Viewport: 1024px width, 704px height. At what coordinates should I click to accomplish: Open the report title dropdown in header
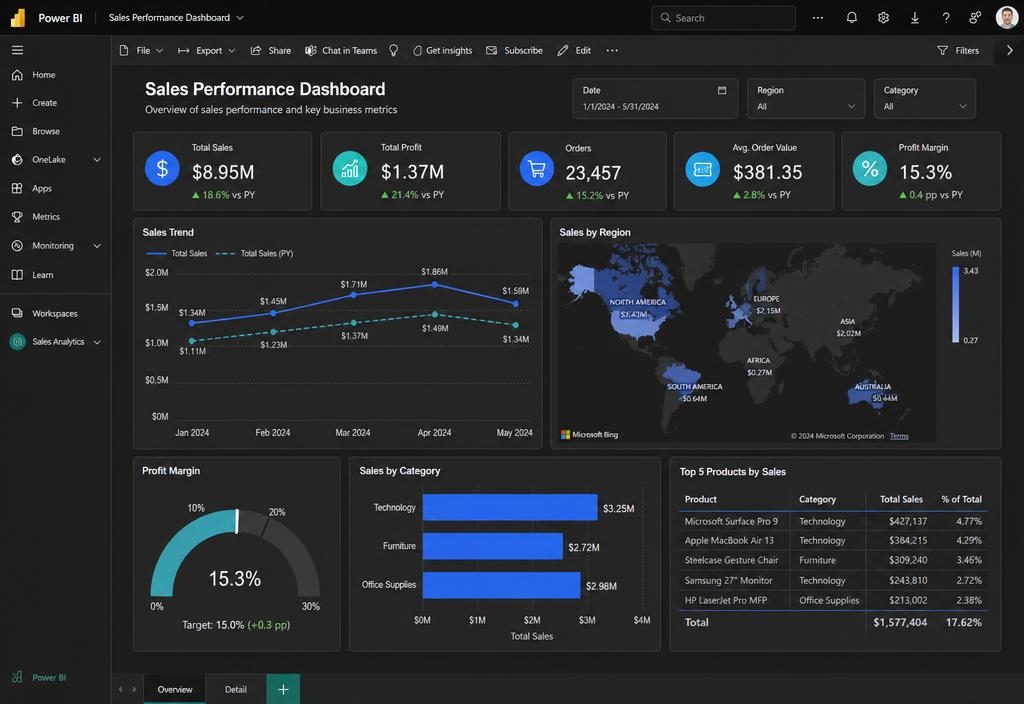pyautogui.click(x=176, y=18)
